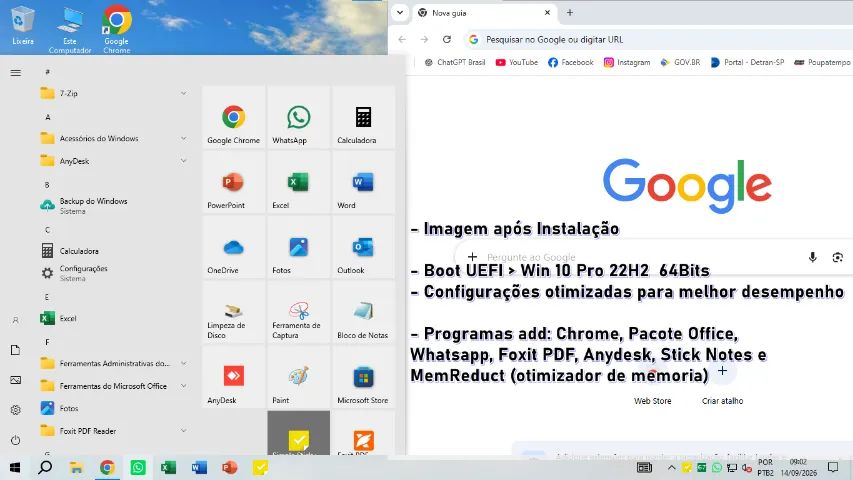Open the Bloco de Notas tile
This screenshot has height=480, width=853.
[x=363, y=312]
